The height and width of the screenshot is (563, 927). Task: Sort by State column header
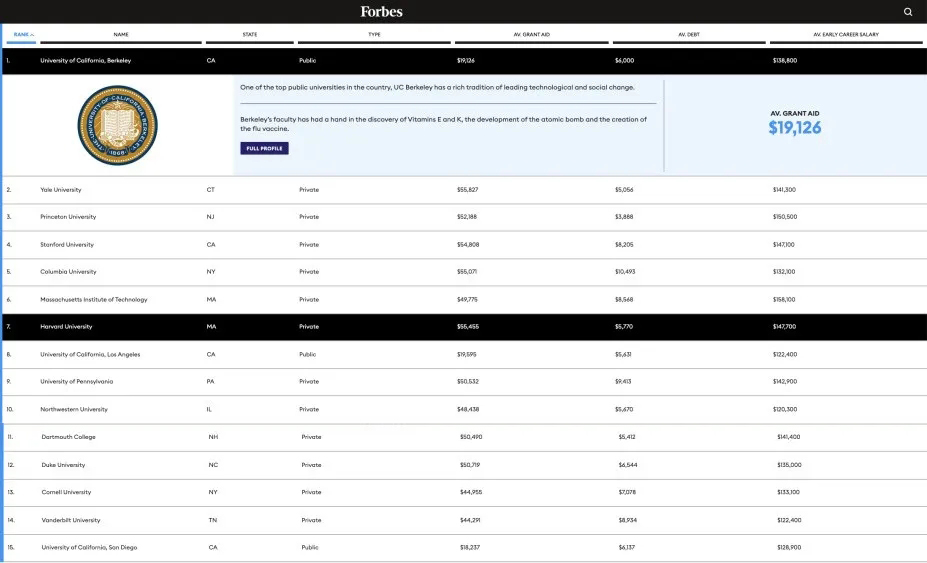pos(250,34)
